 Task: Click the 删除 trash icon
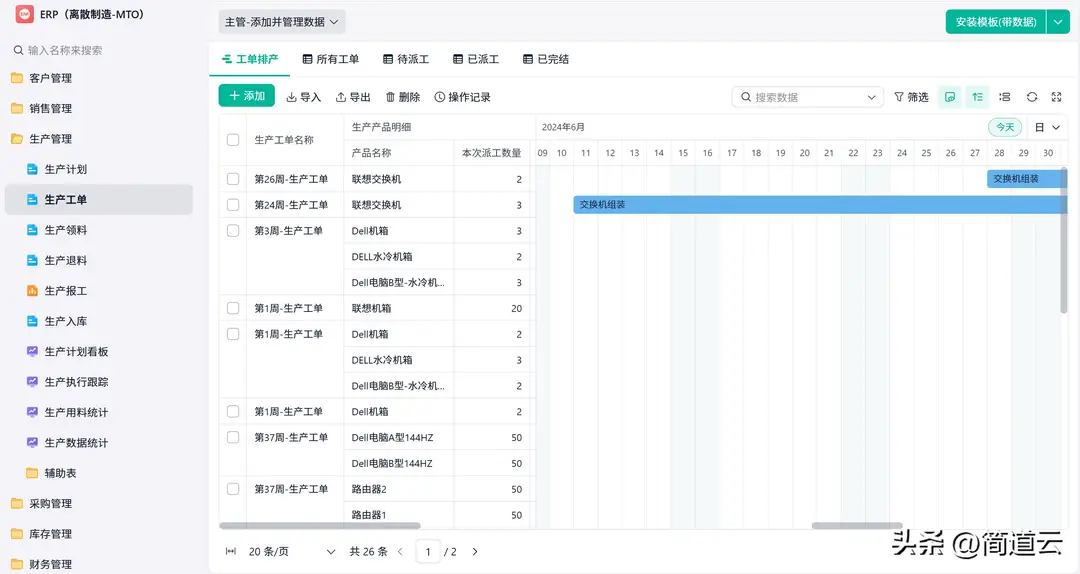point(391,97)
